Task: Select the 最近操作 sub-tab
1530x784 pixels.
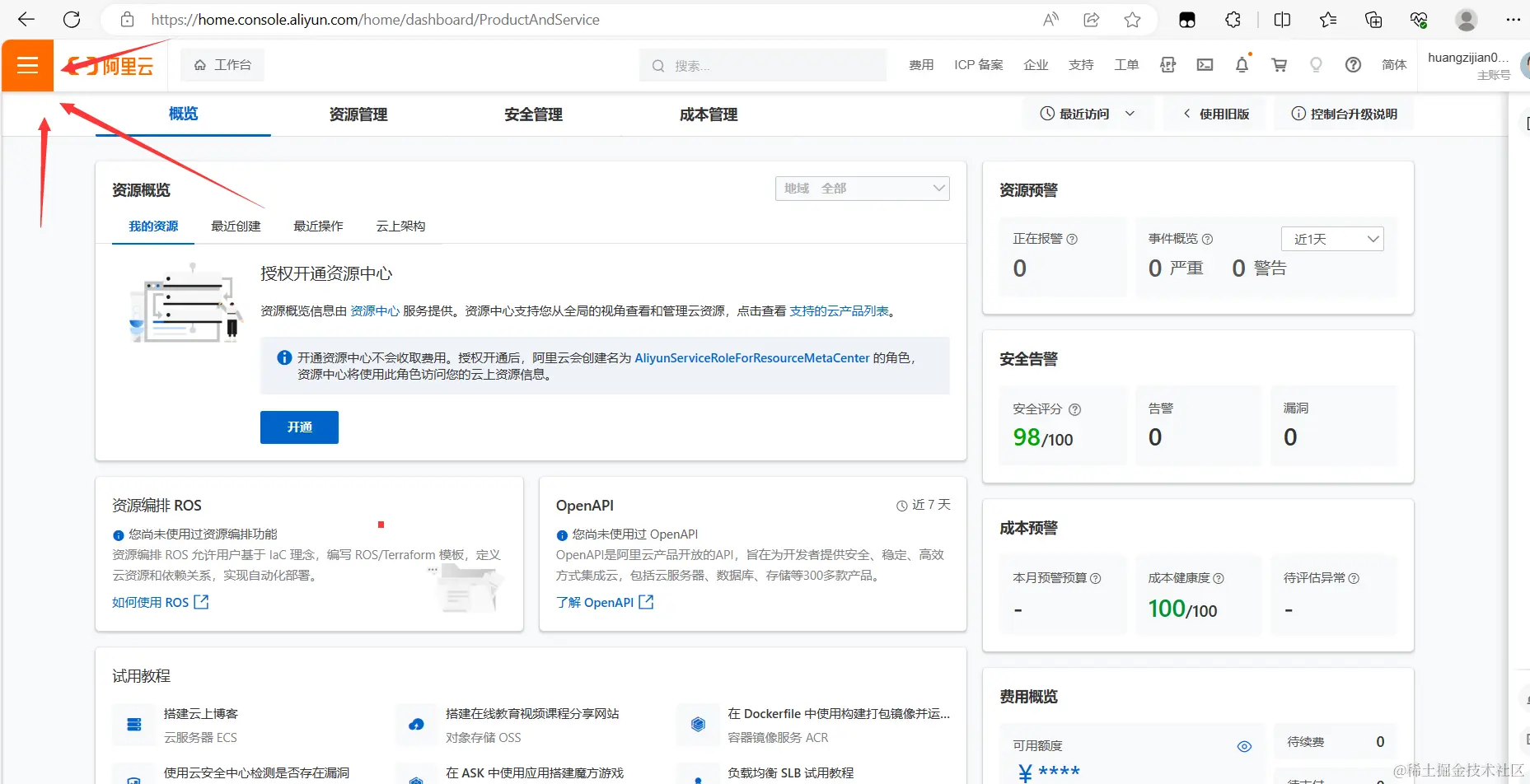Action: (x=318, y=226)
